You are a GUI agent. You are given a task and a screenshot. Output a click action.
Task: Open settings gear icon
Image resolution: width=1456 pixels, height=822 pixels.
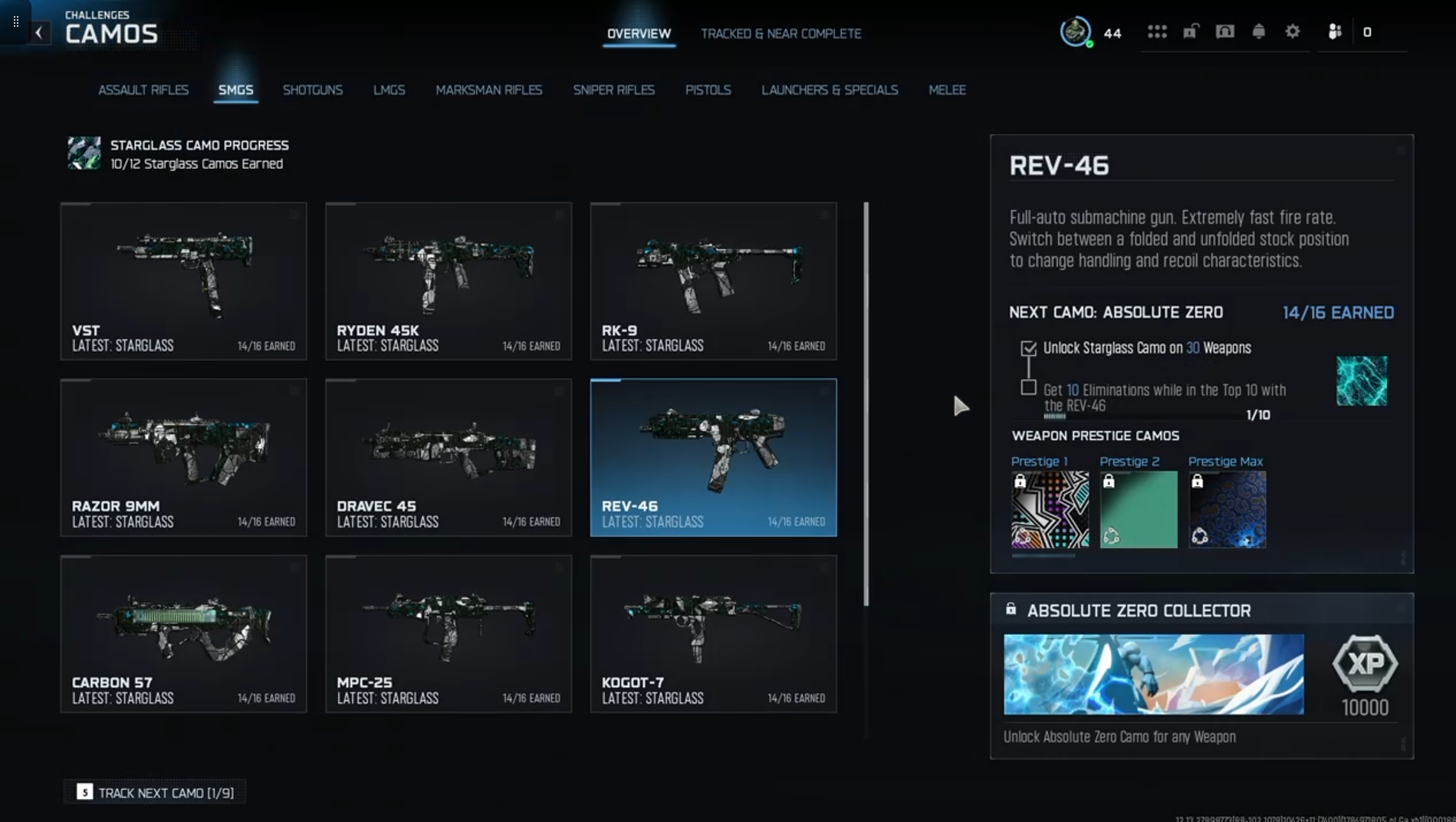pos(1293,31)
